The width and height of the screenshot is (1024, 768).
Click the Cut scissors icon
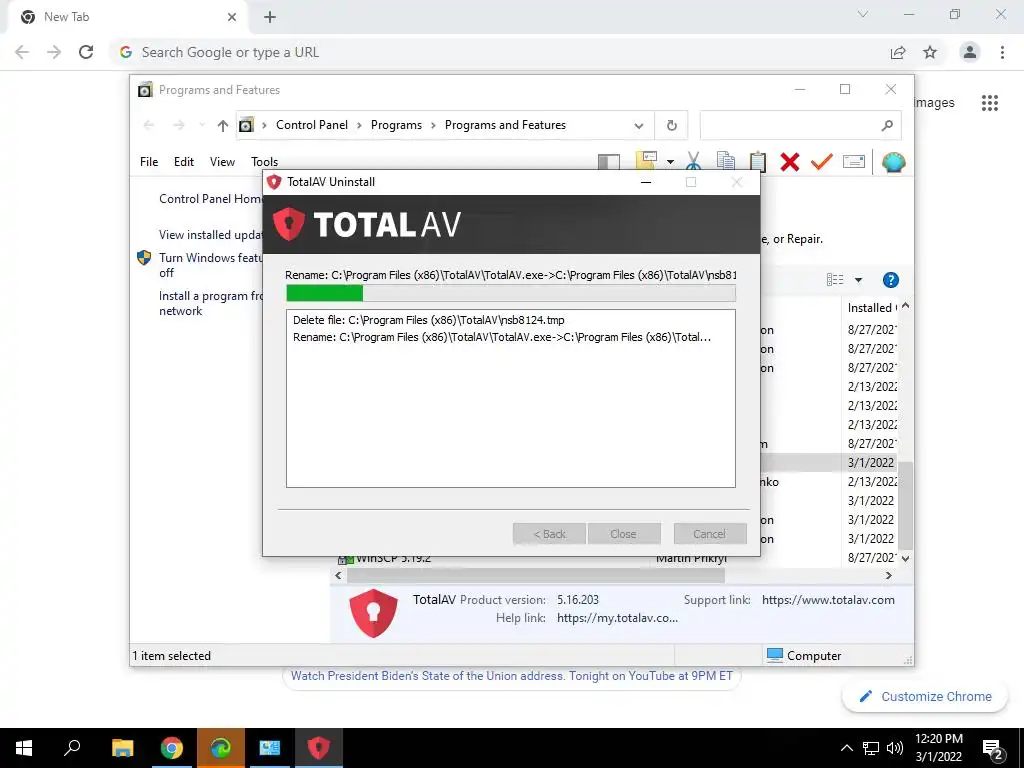coord(694,161)
